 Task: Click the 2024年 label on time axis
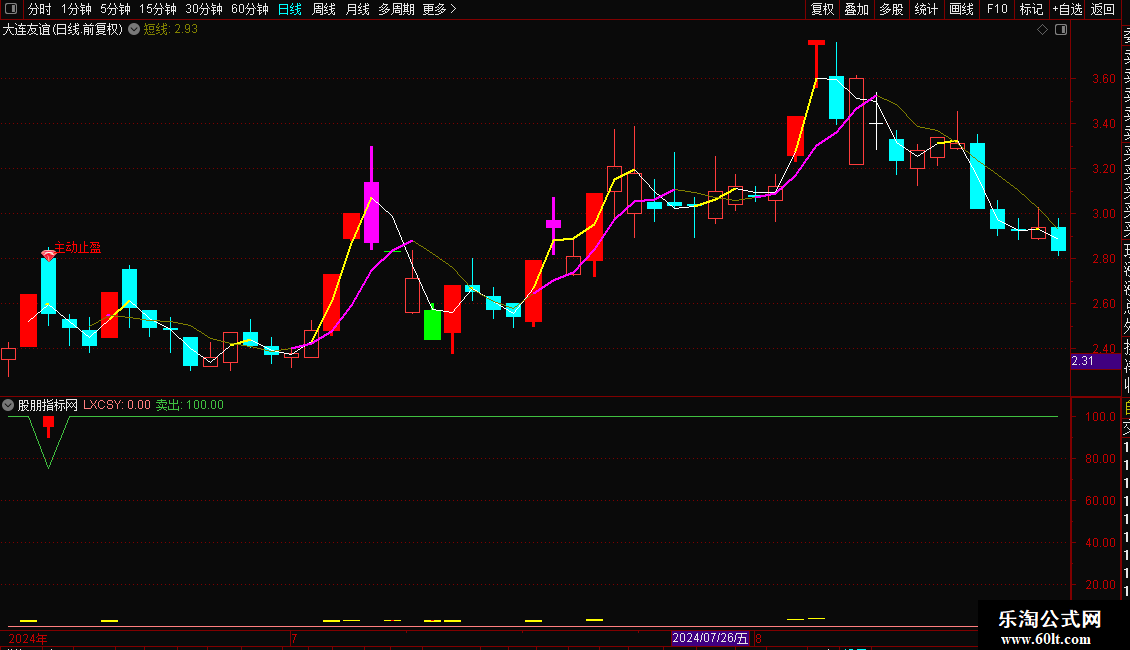(x=28, y=638)
